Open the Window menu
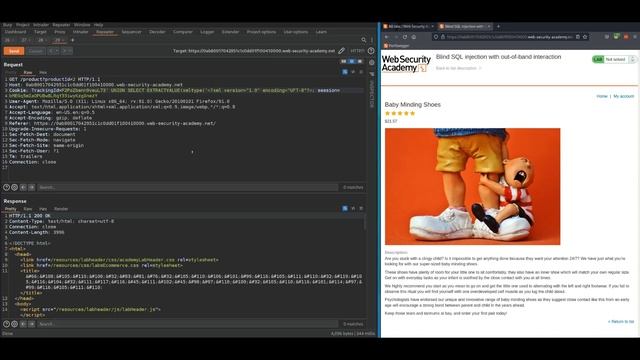The height and width of the screenshot is (360, 640). 82,25
